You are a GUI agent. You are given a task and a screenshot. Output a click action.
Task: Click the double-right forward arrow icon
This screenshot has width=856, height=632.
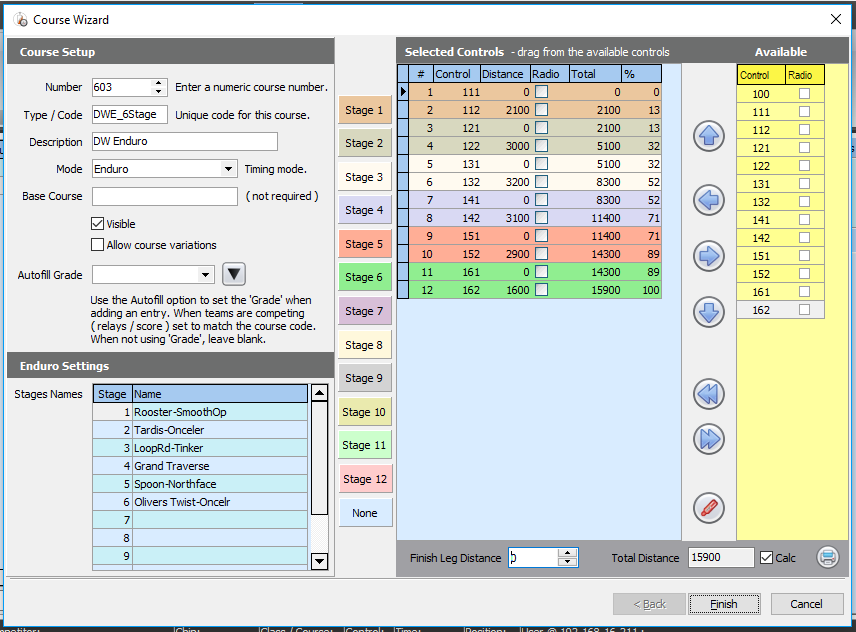709,439
